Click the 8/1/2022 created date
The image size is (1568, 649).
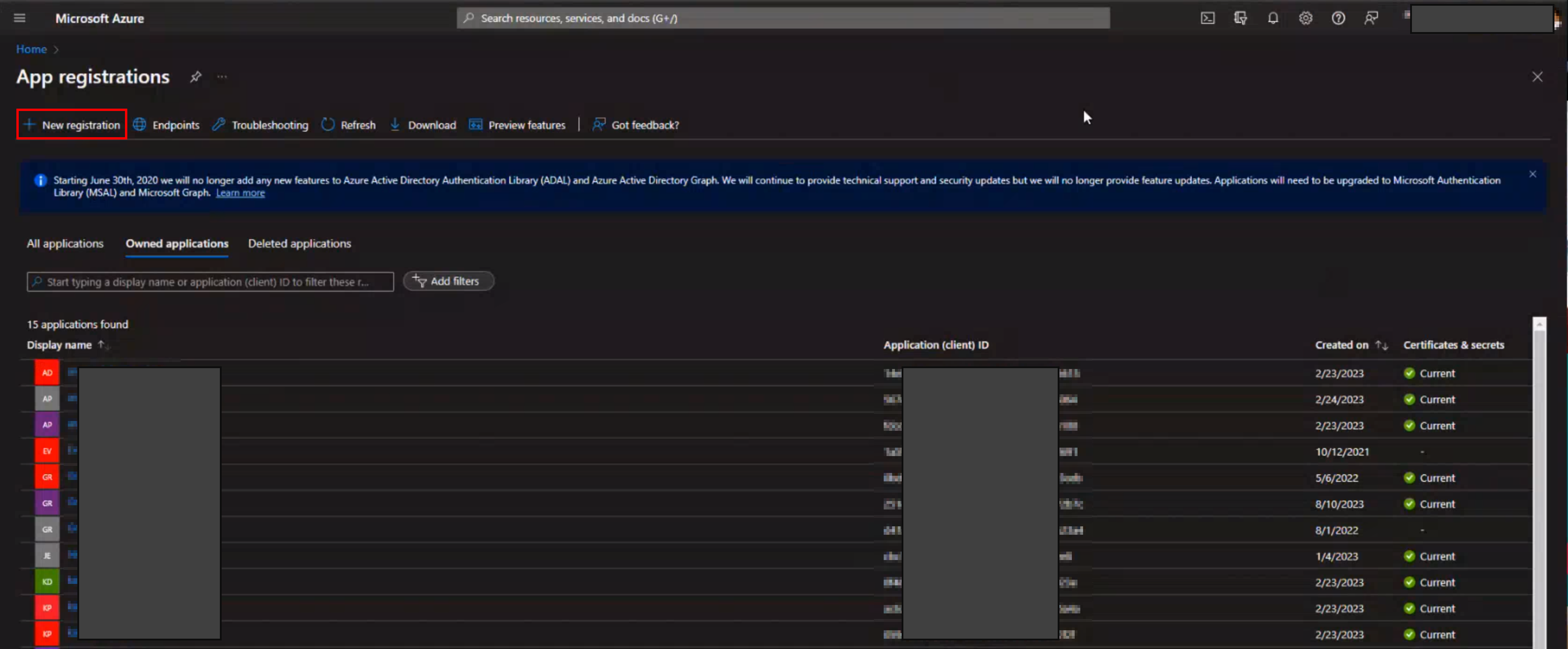[x=1336, y=530]
